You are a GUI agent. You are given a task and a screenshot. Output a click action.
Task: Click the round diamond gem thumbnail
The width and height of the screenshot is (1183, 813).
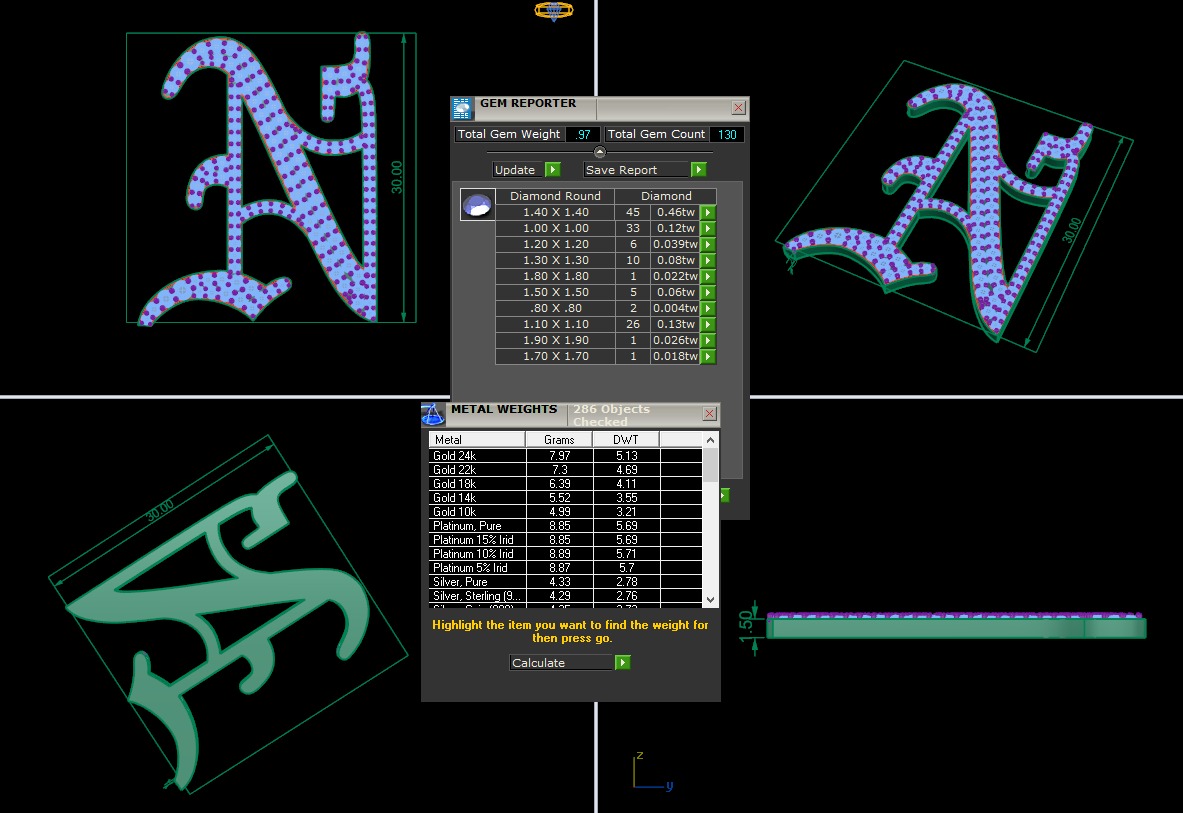(477, 205)
